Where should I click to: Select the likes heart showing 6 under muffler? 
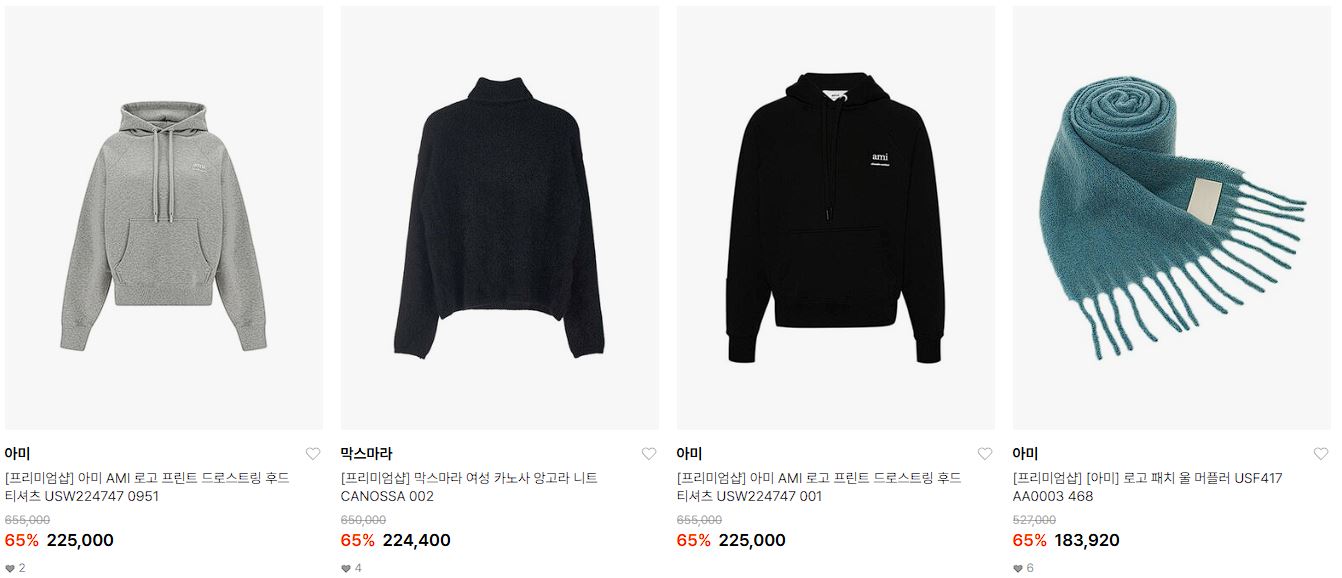click(x=1018, y=568)
